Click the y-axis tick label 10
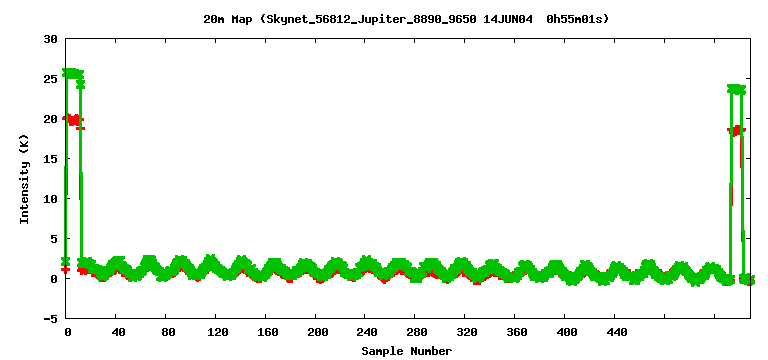 [51, 199]
